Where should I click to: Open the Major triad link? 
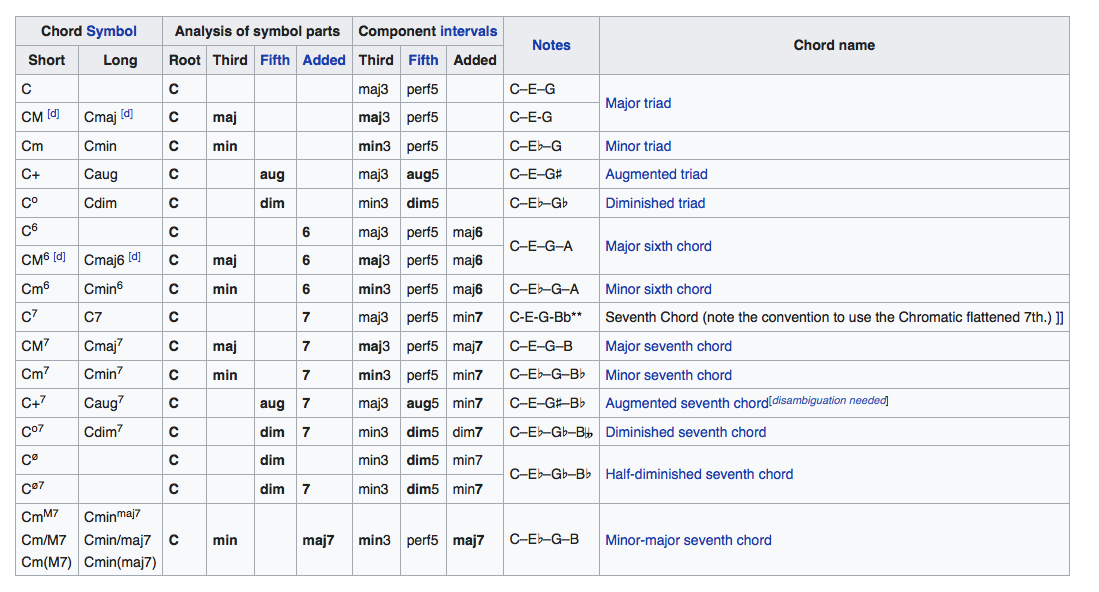pos(638,103)
